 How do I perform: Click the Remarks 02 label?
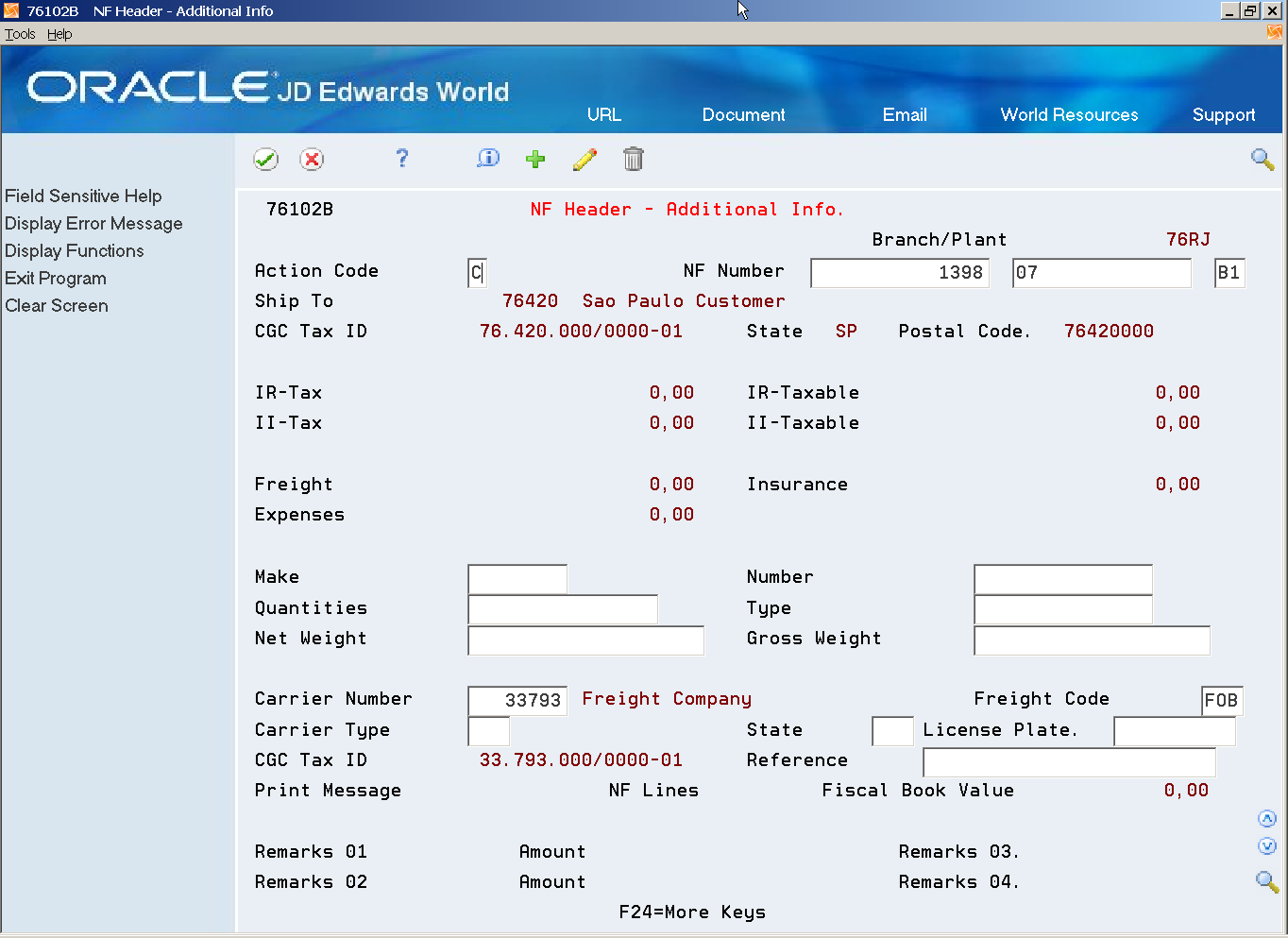(x=311, y=882)
